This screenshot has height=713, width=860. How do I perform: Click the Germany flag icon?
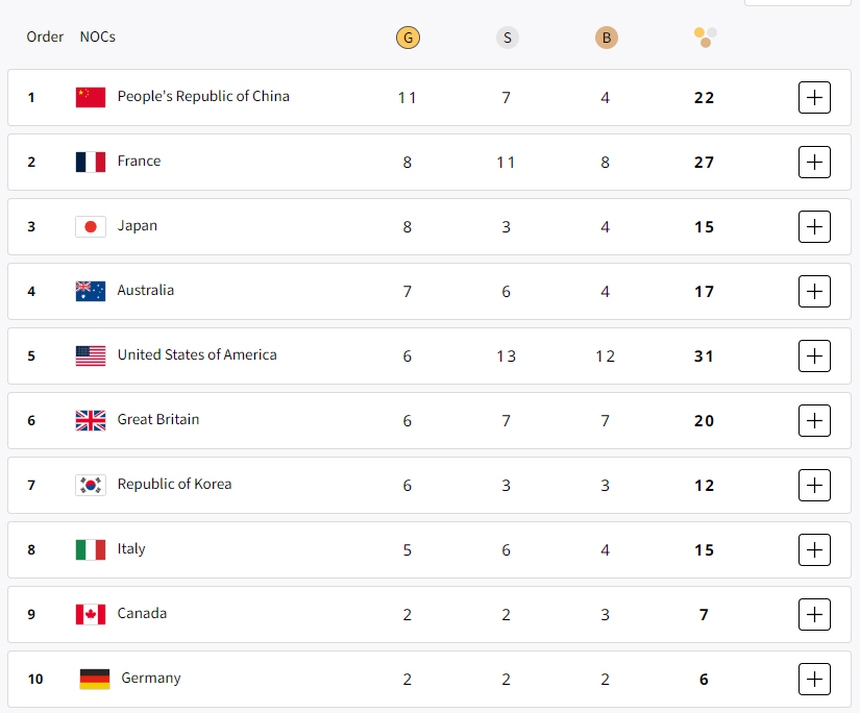point(94,679)
